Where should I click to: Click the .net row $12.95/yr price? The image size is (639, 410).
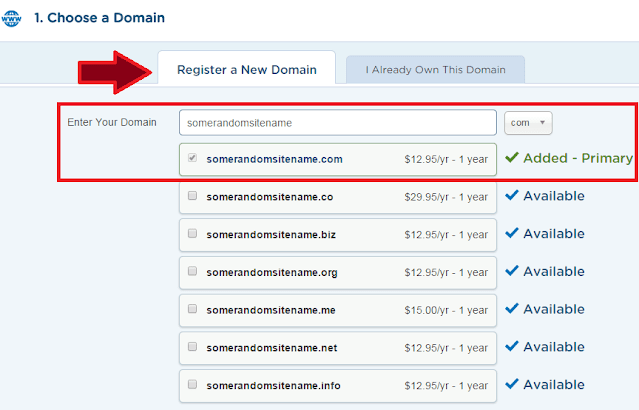click(446, 348)
